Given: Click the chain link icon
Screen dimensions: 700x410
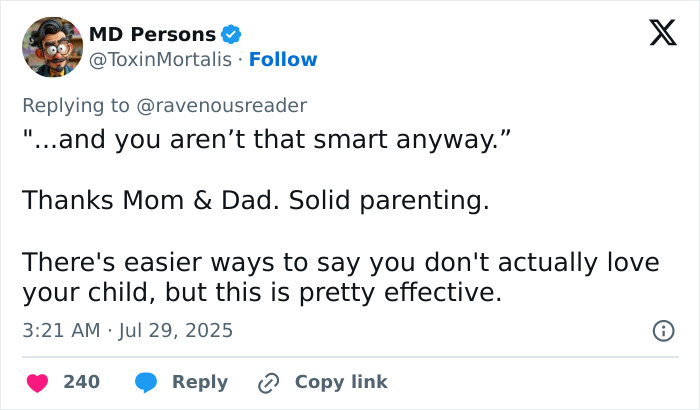Looking at the screenshot, I should coord(268,382).
